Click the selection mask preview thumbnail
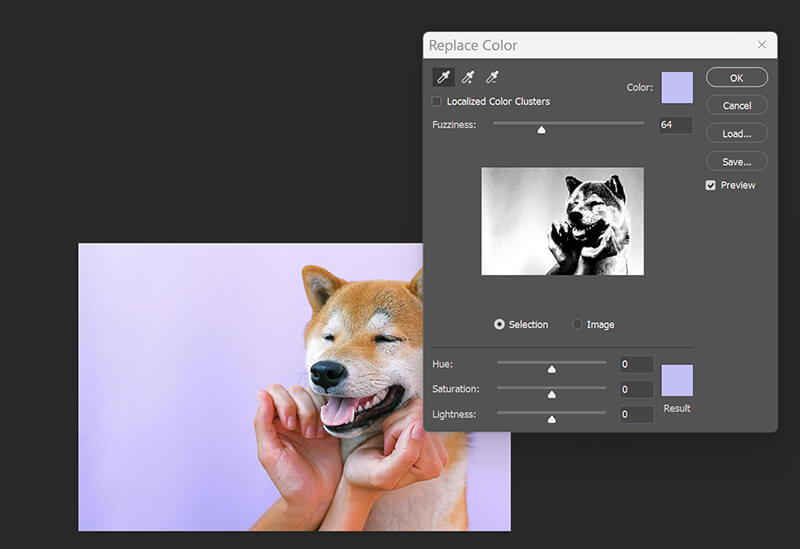800x549 pixels. click(562, 221)
